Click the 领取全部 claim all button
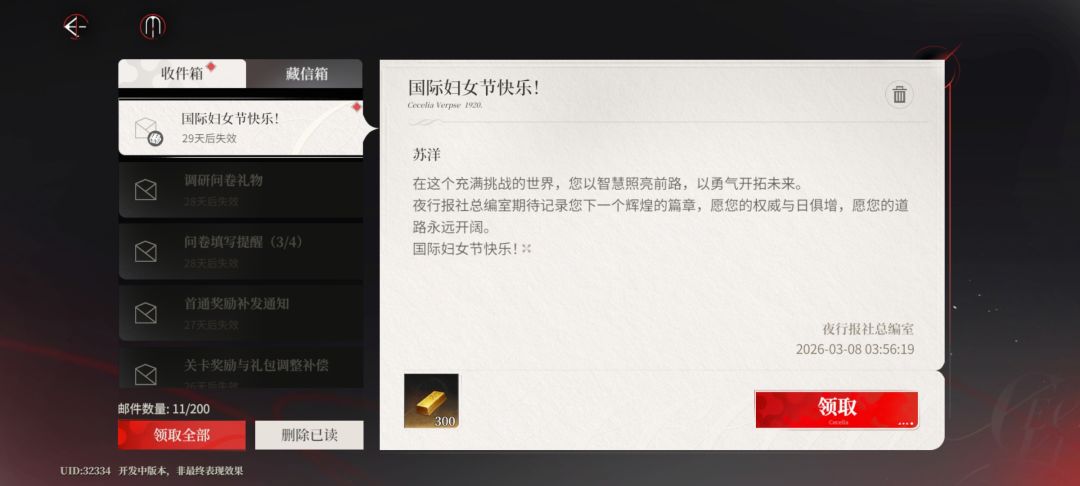 tap(182, 435)
